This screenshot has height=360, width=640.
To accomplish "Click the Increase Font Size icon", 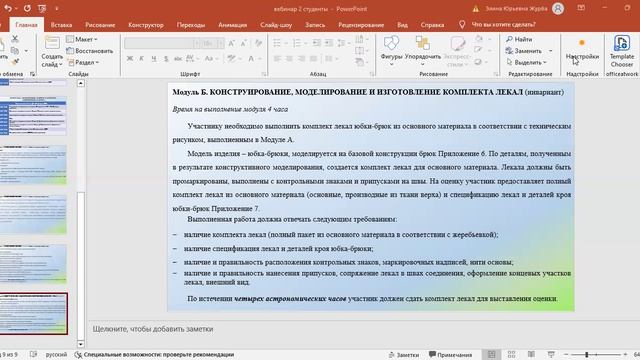I will coord(231,43).
